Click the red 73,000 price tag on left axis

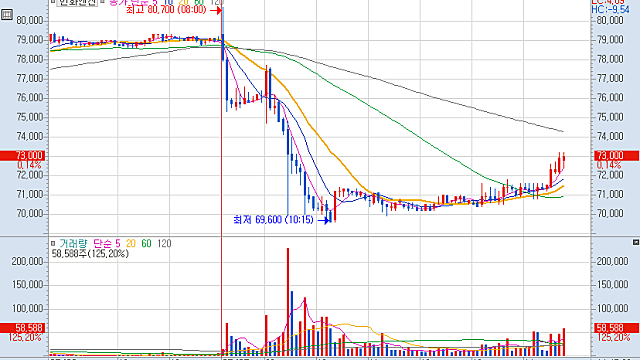(22, 156)
